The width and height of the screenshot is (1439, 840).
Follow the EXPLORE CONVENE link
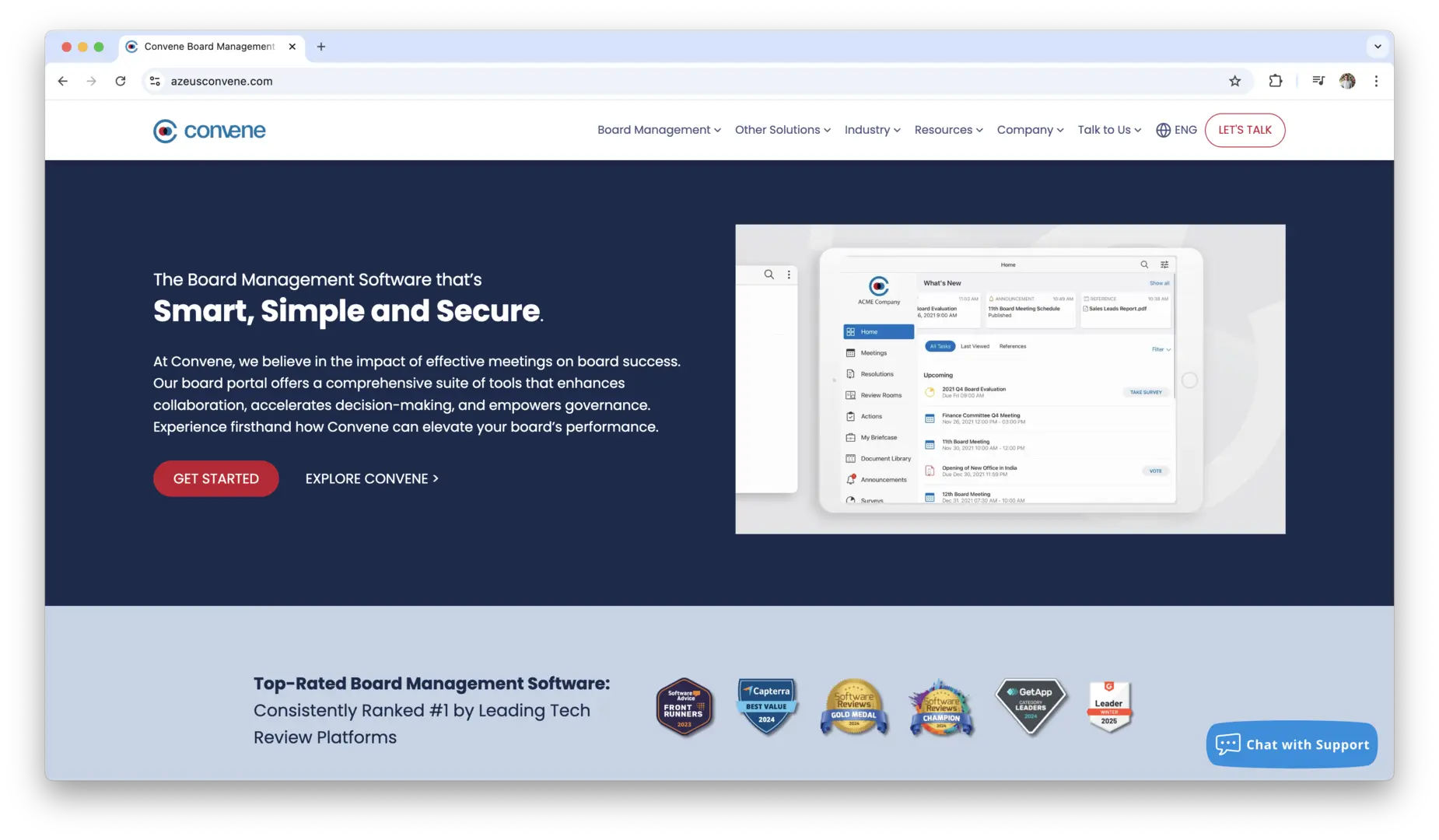(372, 479)
